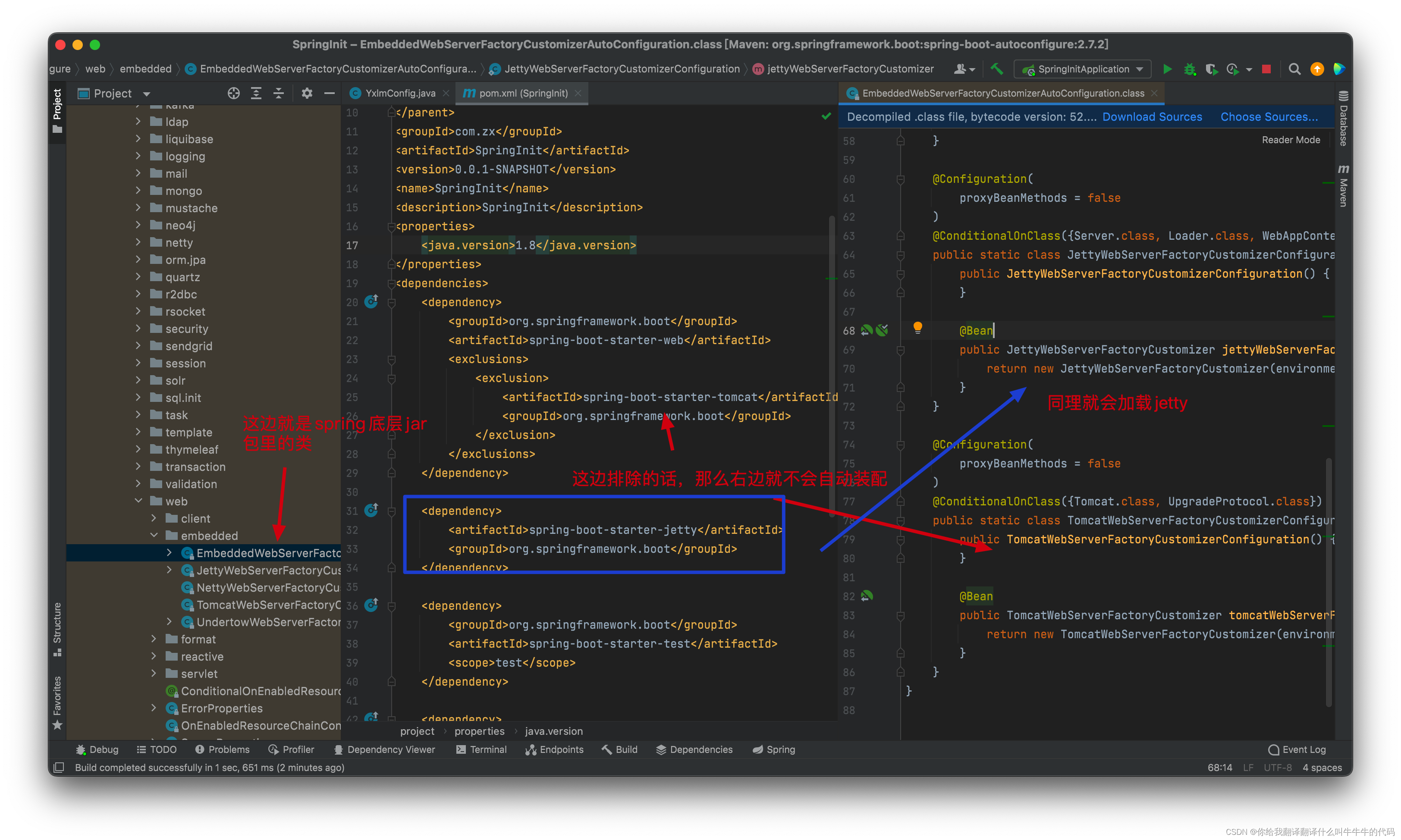Open the Maven side panel
Image resolution: width=1401 pixels, height=840 pixels.
pyautogui.click(x=1343, y=186)
